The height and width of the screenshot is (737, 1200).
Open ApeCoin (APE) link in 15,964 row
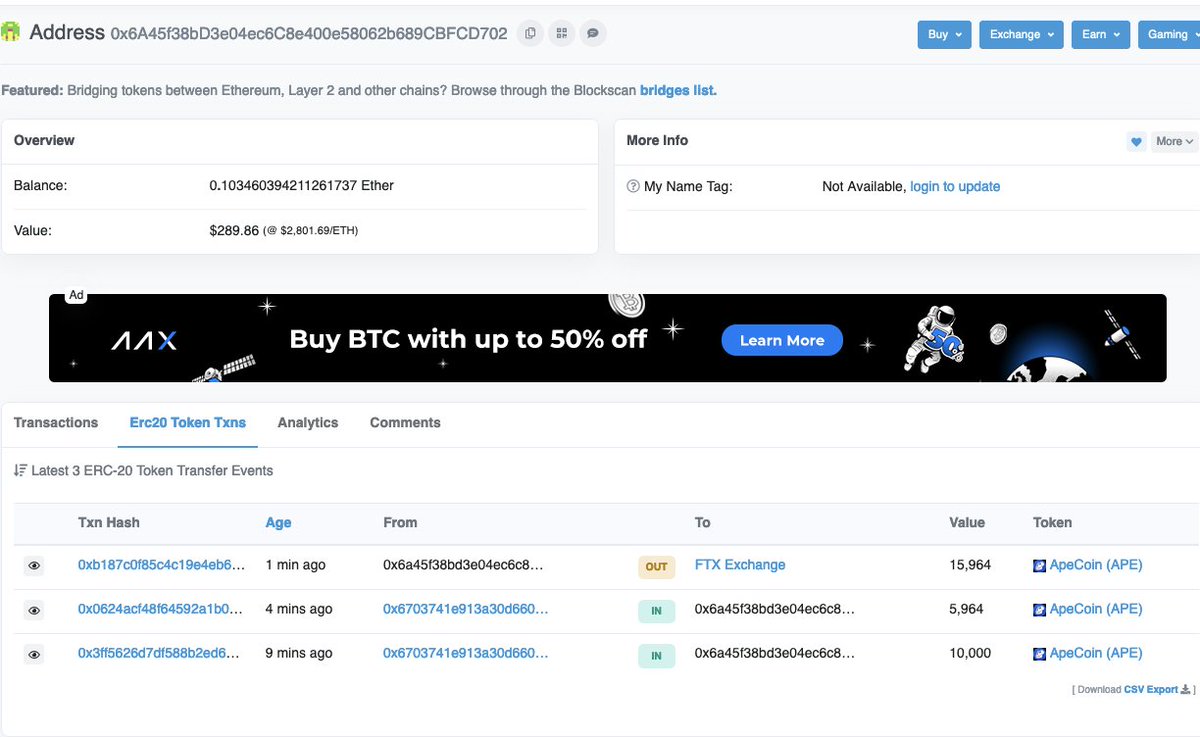pyautogui.click(x=1095, y=565)
